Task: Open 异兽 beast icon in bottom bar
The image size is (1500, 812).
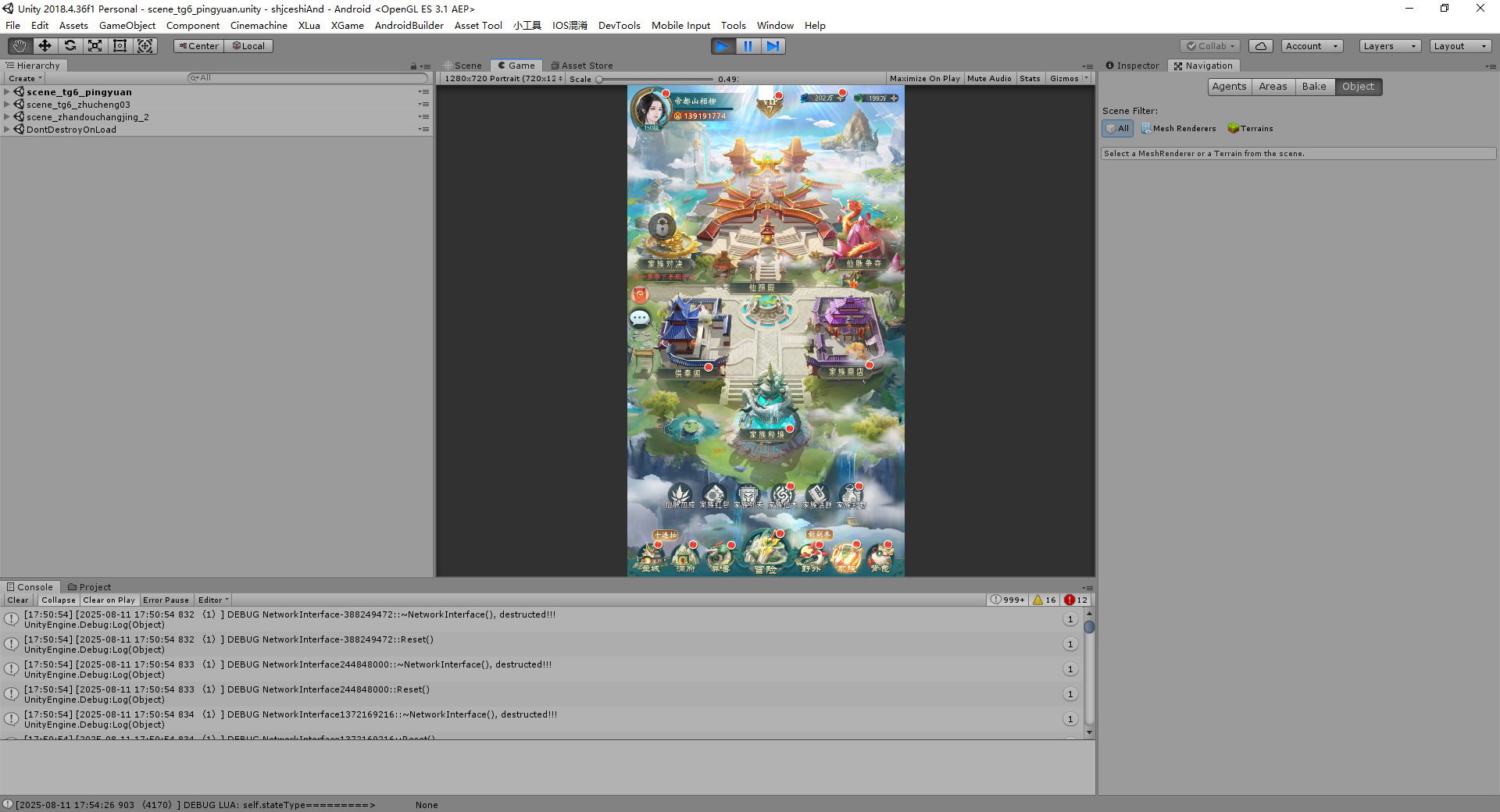Action: point(720,557)
